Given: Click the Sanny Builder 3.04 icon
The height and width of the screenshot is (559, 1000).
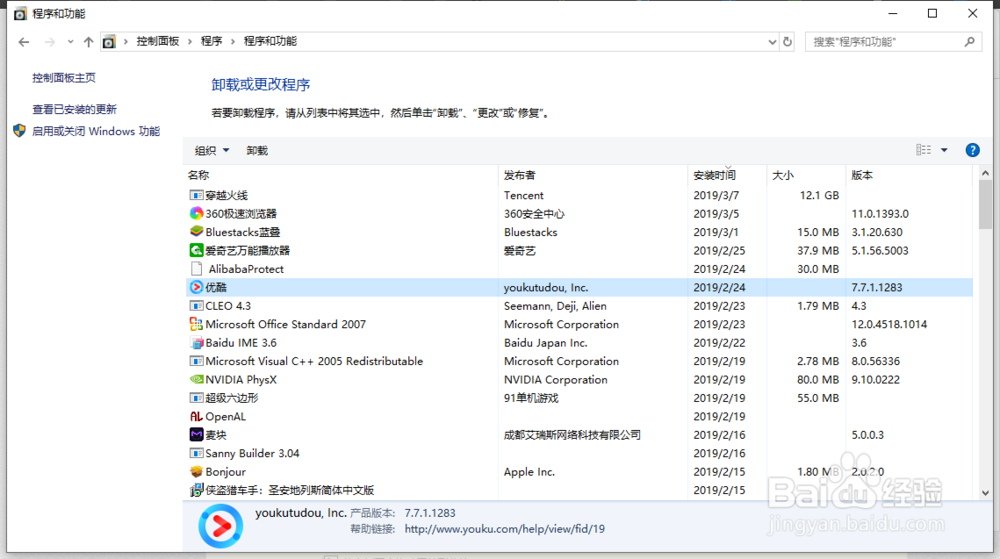Looking at the screenshot, I should (x=196, y=453).
